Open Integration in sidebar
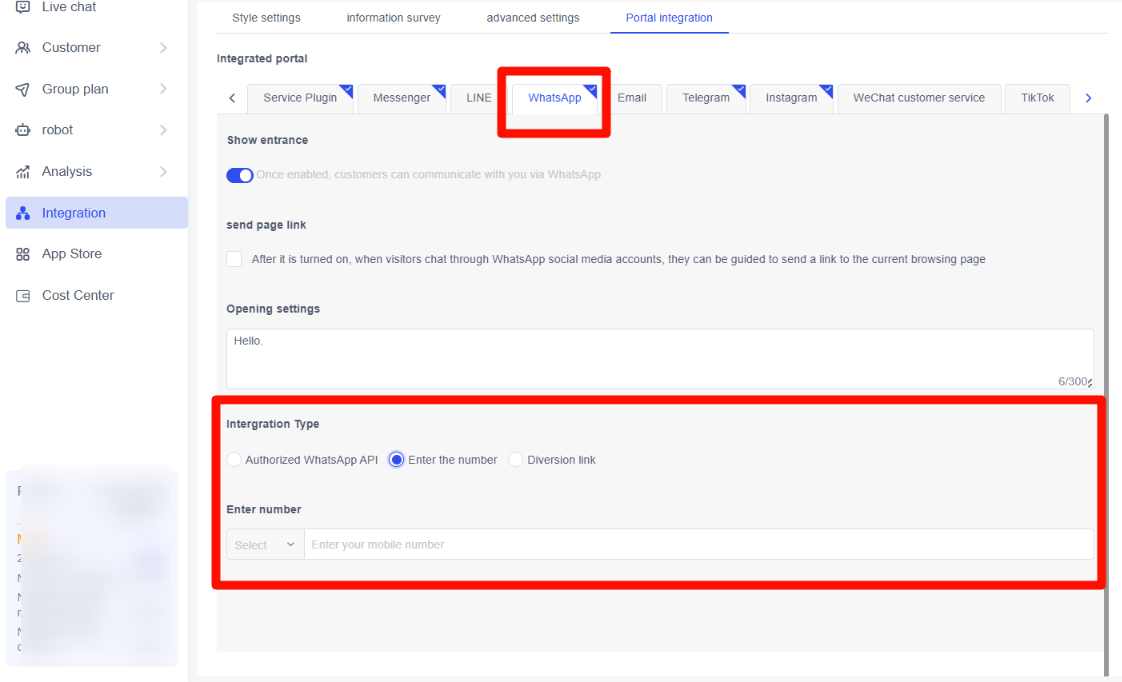Screen dimensions: 1122x682 pos(97,213)
